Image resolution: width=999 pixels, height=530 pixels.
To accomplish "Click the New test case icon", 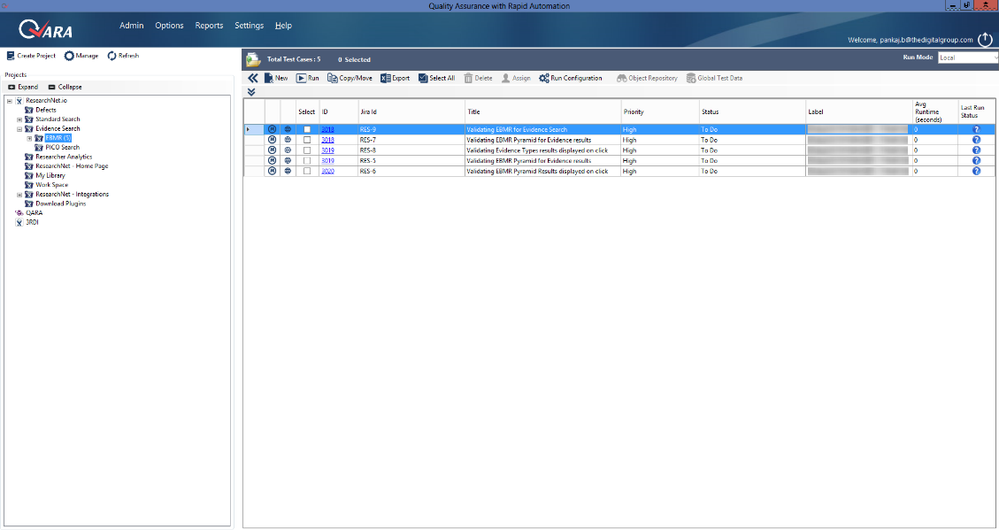I will click(x=269, y=78).
